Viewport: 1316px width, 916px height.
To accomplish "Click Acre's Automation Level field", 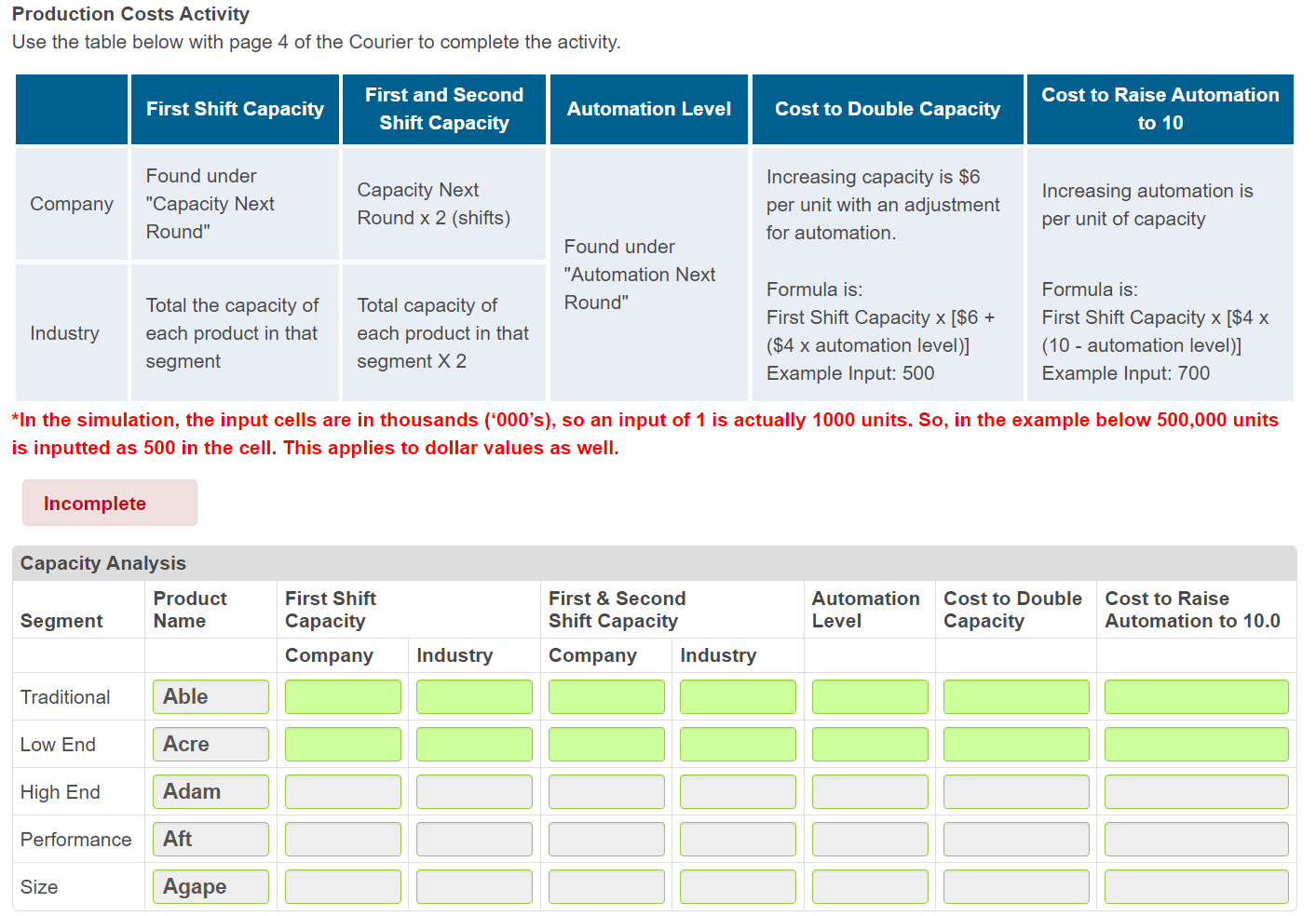I will 869,744.
